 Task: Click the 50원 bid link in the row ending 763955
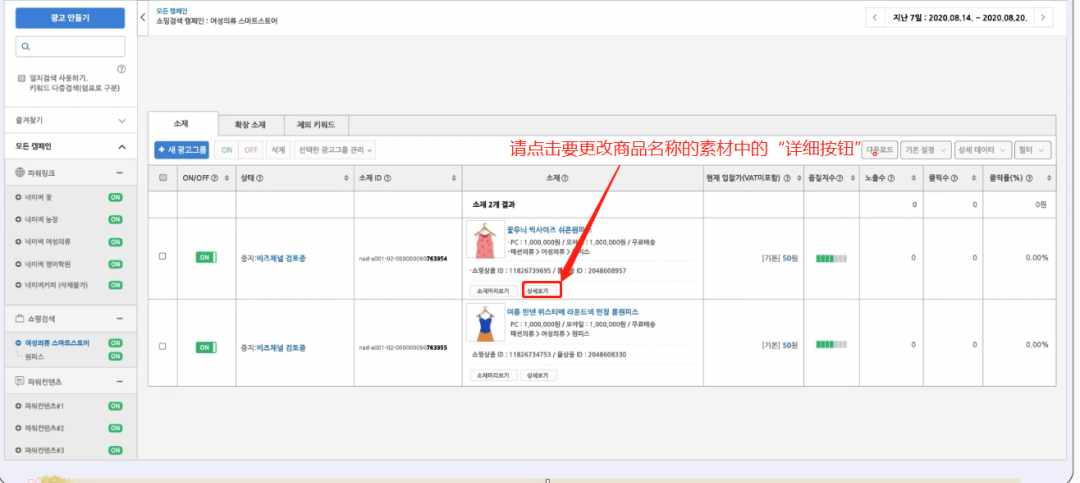tap(789, 345)
